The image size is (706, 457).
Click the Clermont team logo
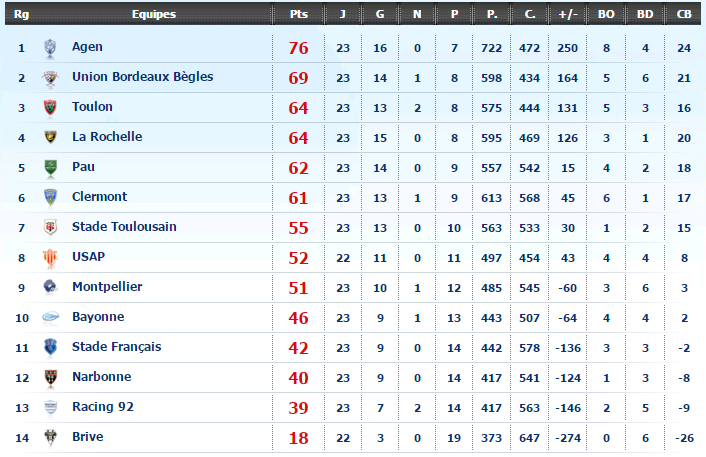pyautogui.click(x=50, y=198)
